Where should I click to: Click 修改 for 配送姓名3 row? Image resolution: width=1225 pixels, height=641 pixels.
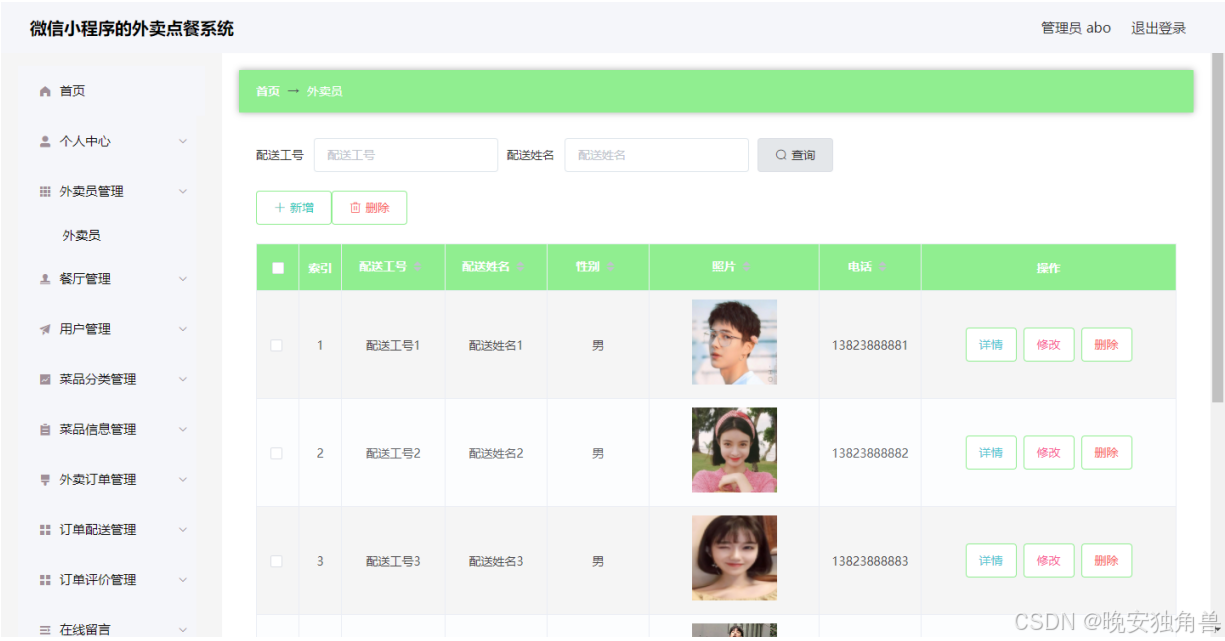tap(1049, 561)
